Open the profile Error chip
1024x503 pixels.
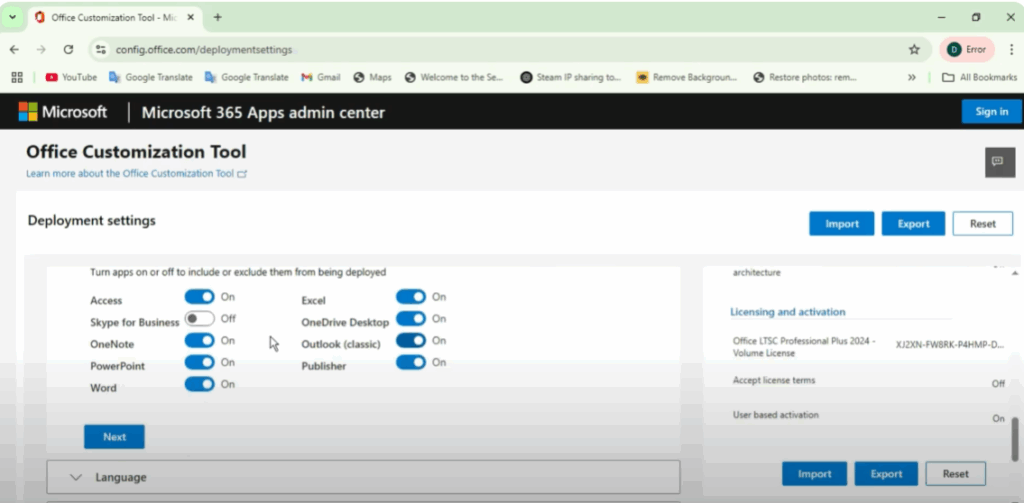(x=967, y=50)
